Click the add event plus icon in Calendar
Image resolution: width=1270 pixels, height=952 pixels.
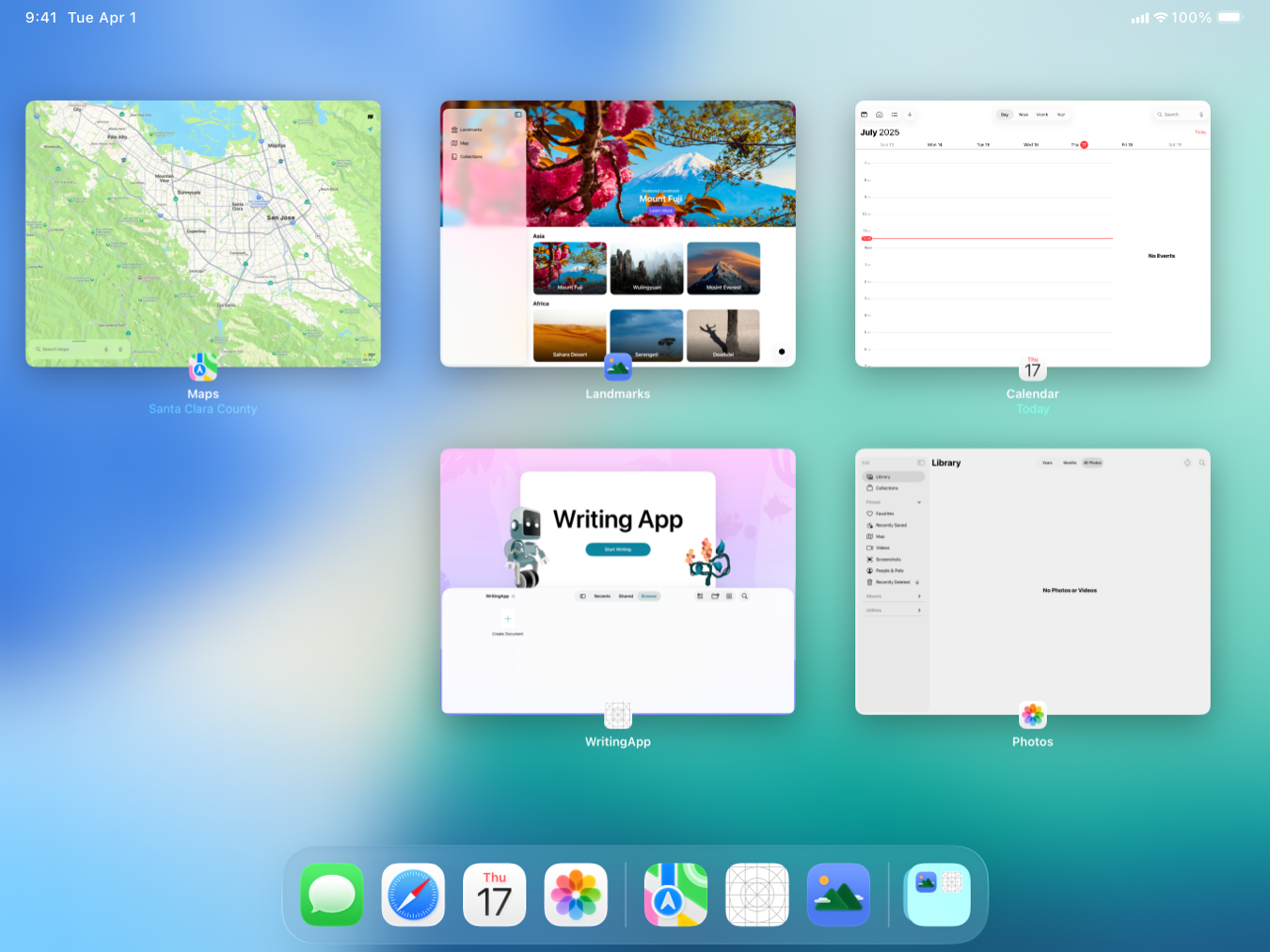(x=909, y=115)
